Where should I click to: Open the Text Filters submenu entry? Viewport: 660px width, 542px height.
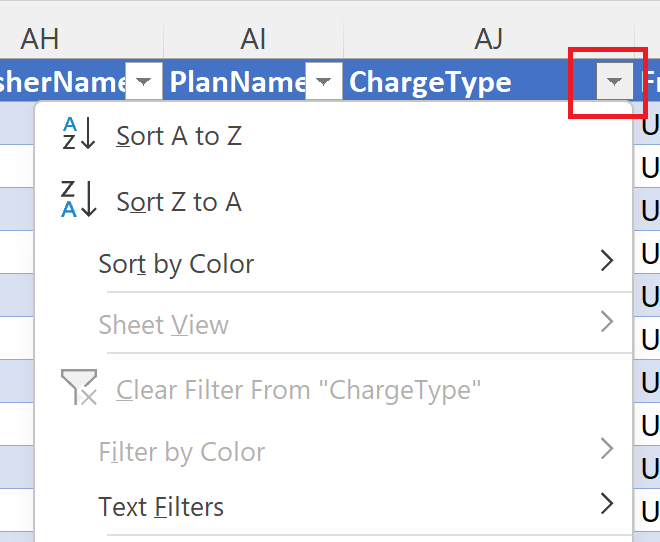[161, 507]
